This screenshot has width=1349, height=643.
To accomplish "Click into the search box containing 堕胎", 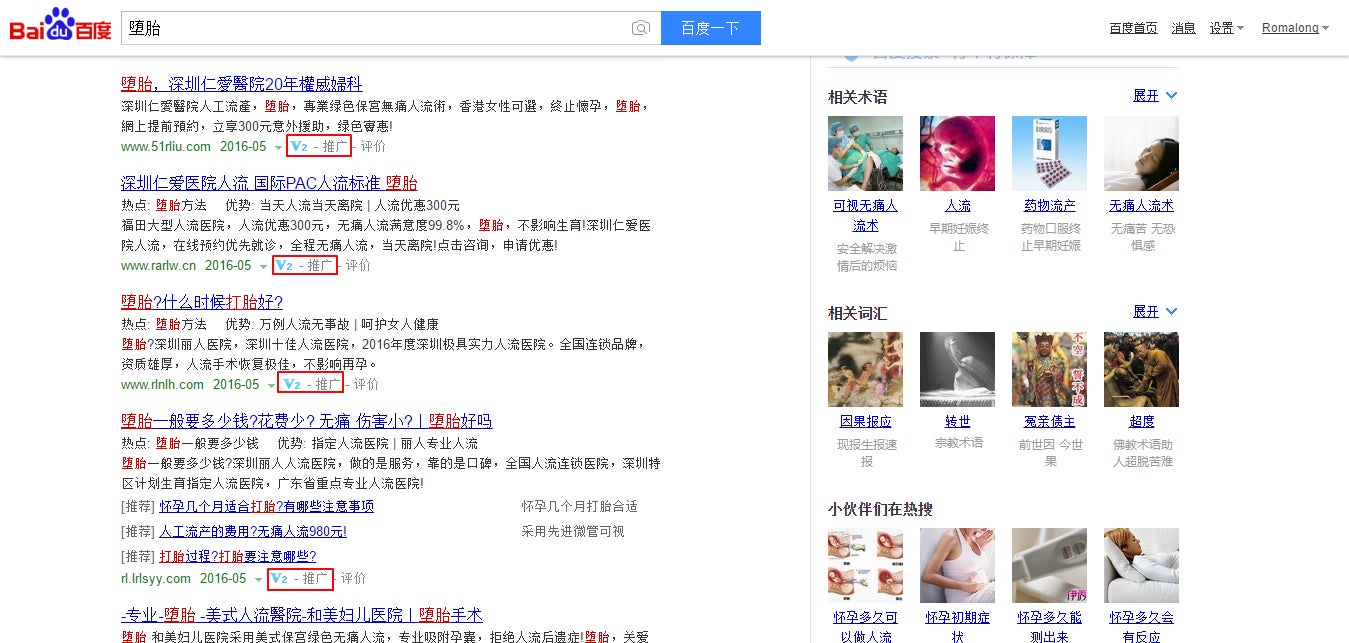I will (390, 28).
